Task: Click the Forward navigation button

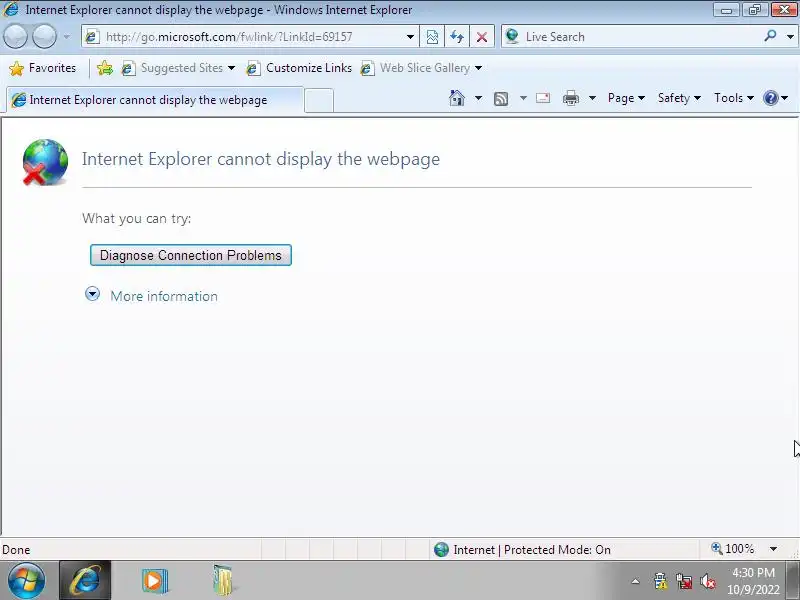Action: coord(45,37)
